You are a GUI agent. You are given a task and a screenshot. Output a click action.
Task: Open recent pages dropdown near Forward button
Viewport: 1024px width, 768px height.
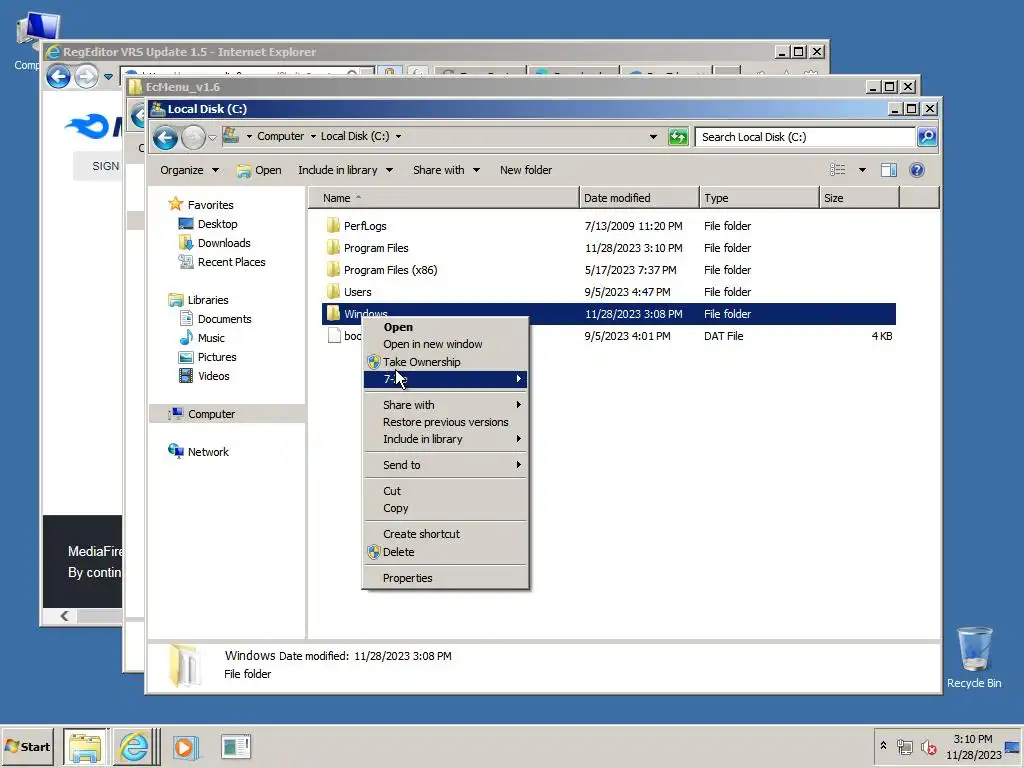(x=212, y=137)
